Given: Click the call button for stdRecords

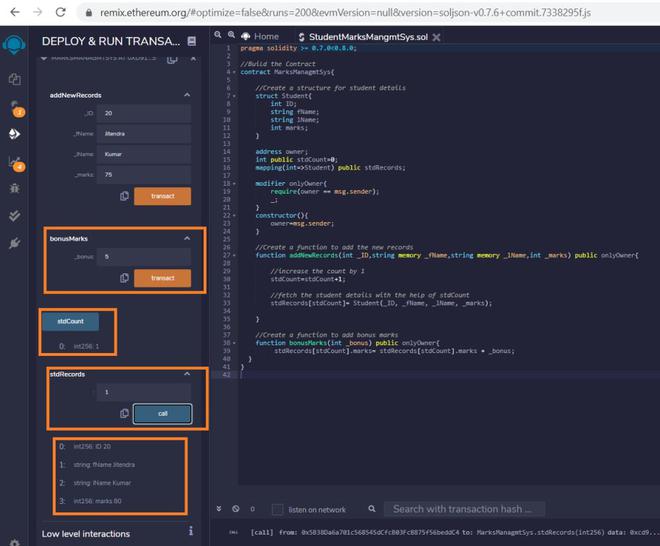Looking at the screenshot, I should coord(161,413).
